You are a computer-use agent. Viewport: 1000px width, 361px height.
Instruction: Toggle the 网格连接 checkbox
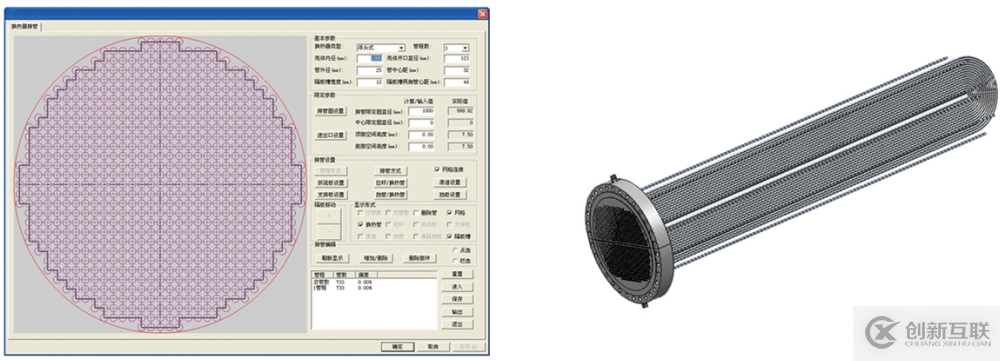click(x=437, y=170)
